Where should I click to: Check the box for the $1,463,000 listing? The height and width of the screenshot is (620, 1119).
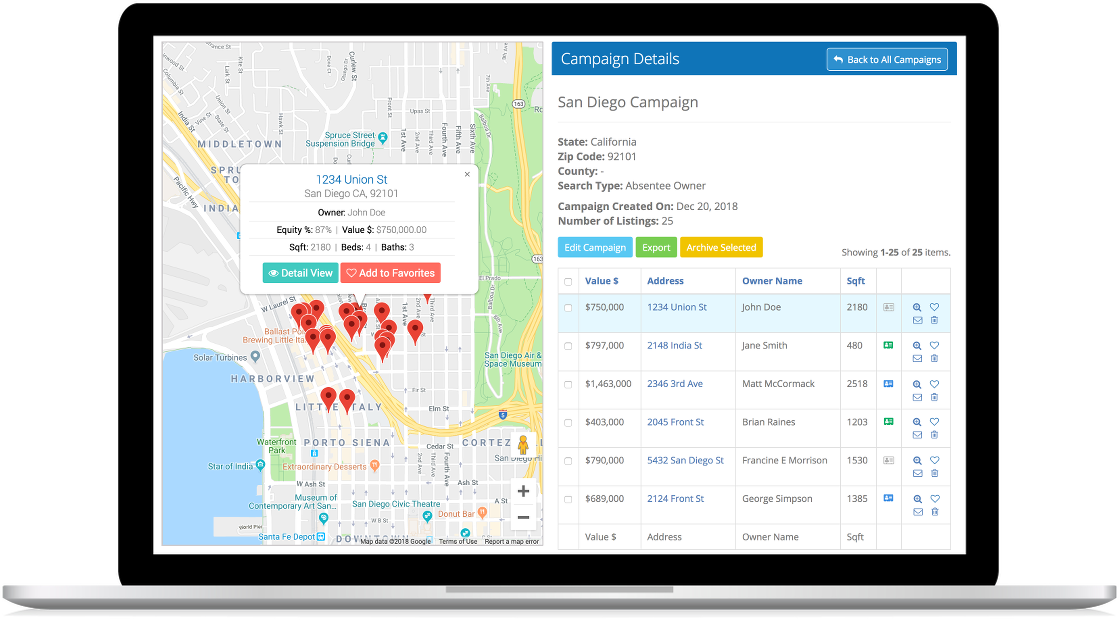568,384
